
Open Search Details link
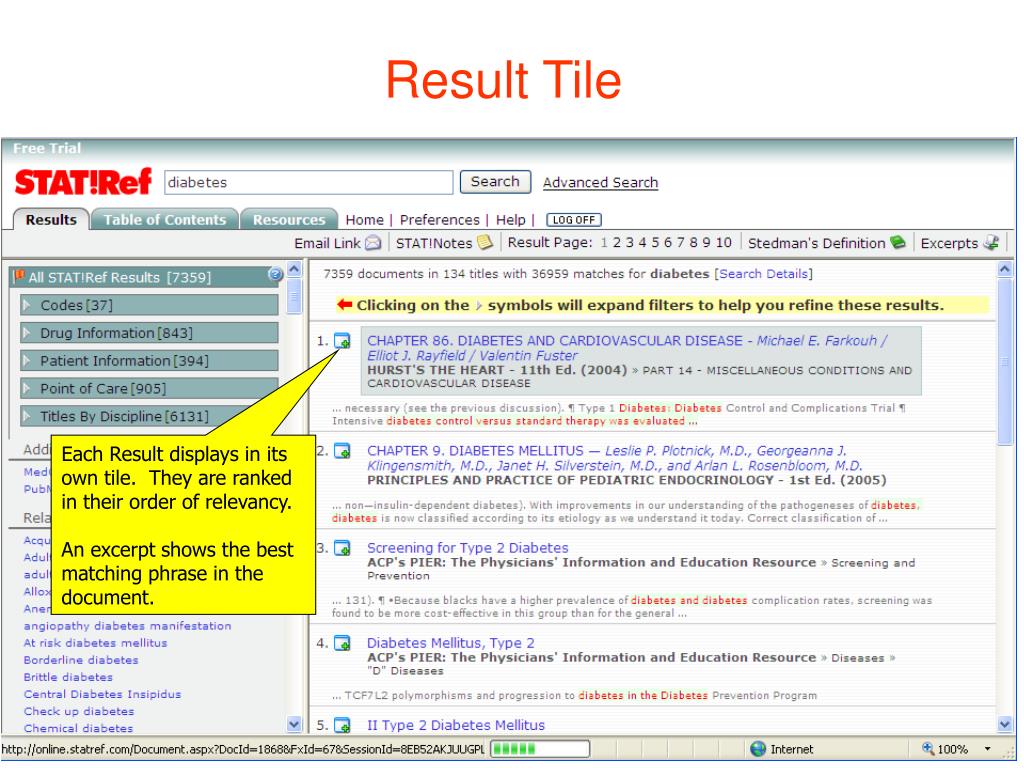pyautogui.click(x=763, y=274)
